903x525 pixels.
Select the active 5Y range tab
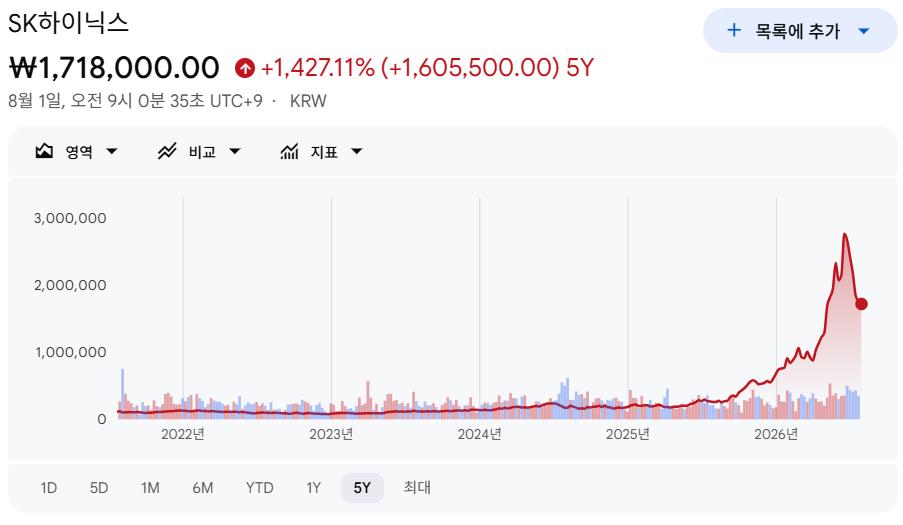point(362,488)
